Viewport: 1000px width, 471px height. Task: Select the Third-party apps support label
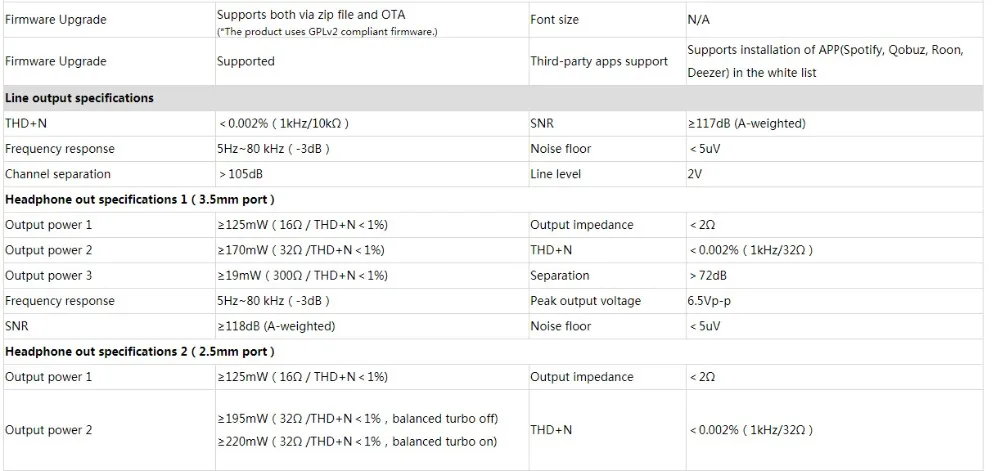pyautogui.click(x=599, y=61)
